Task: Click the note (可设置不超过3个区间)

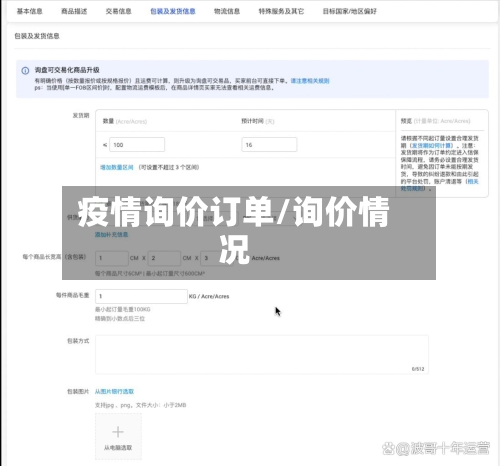Action: click(x=169, y=167)
